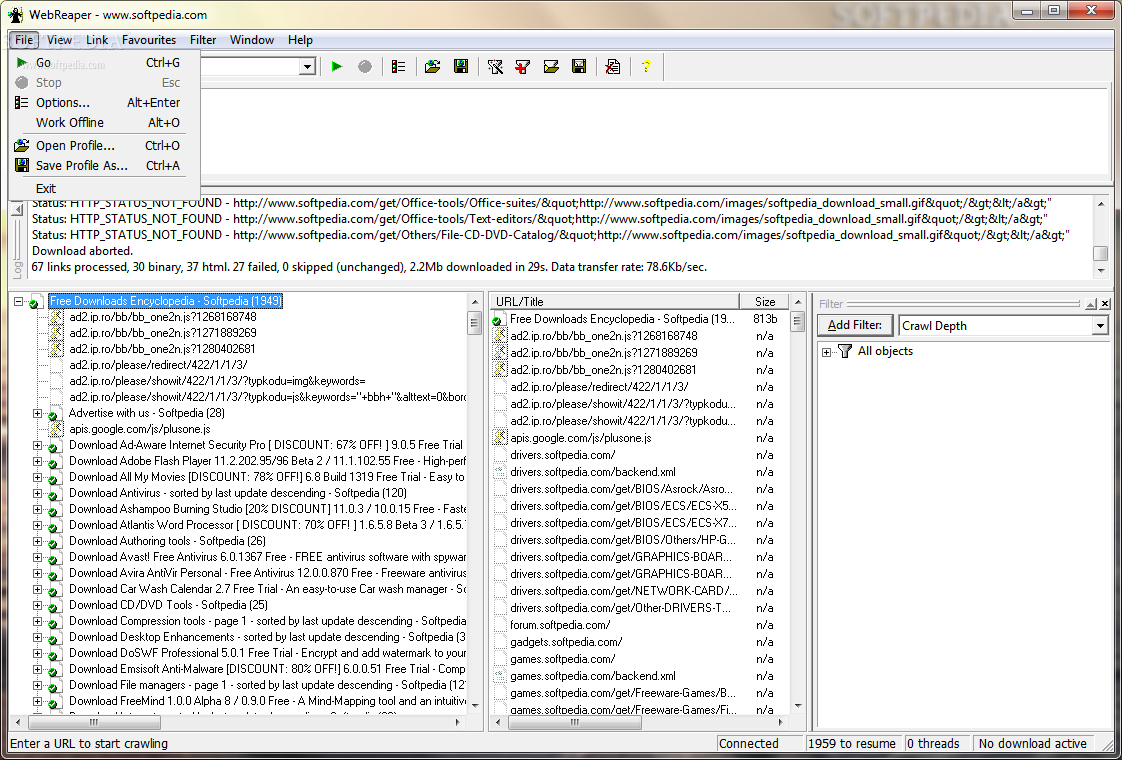The height and width of the screenshot is (760, 1122).
Task: Select Download Emsisoft Anti-Malware tree row
Action: [267, 669]
